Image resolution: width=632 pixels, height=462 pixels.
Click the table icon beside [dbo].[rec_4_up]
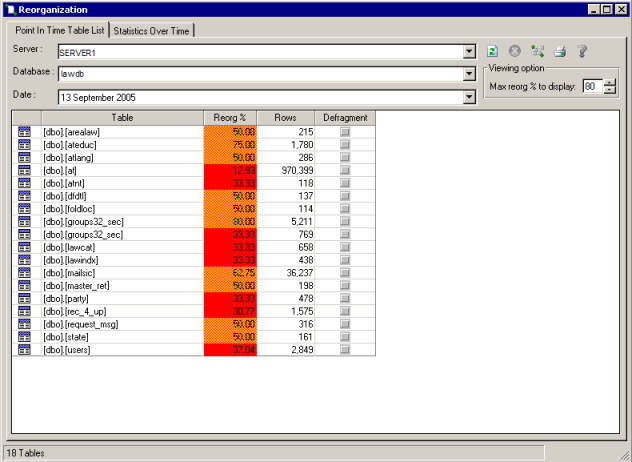(x=24, y=311)
